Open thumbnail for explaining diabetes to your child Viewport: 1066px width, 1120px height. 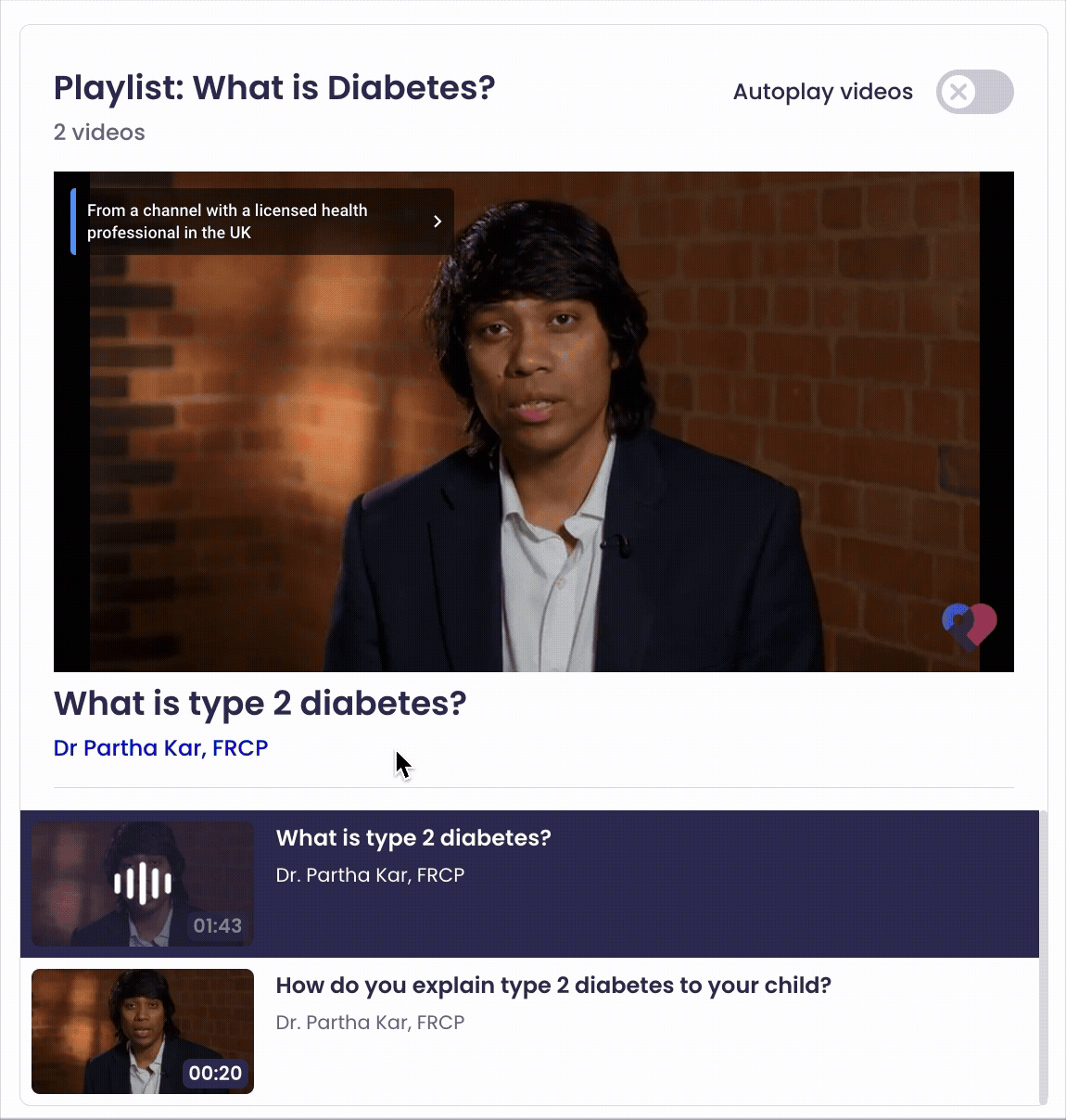(x=143, y=1031)
